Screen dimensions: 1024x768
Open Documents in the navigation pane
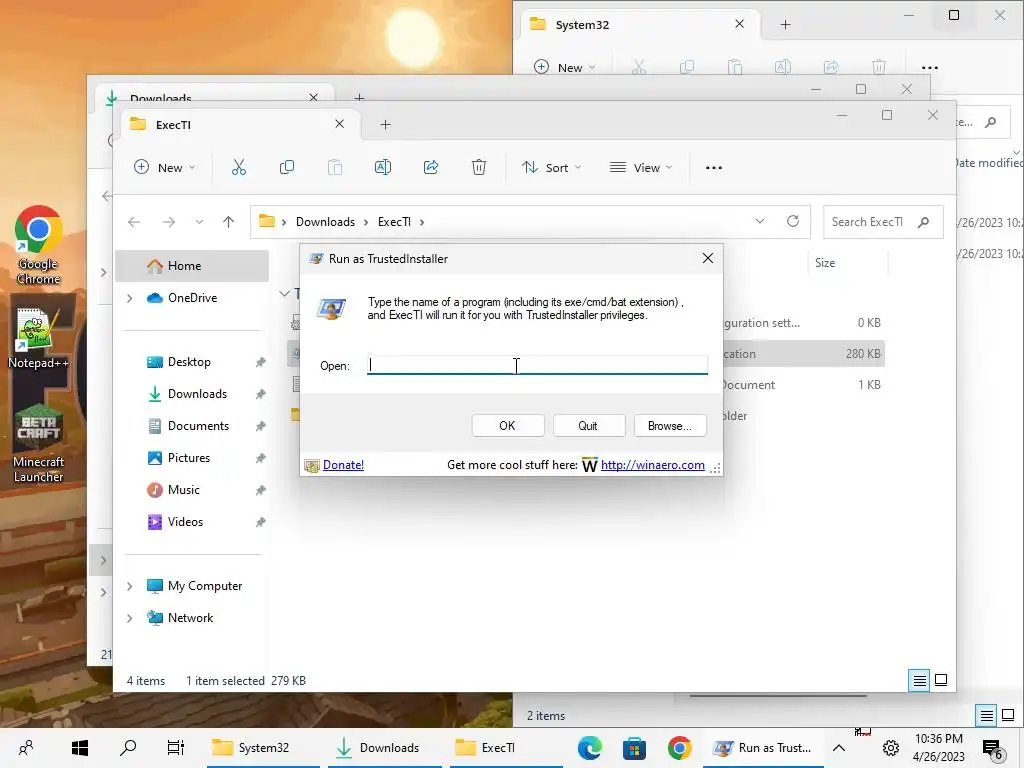(198, 426)
